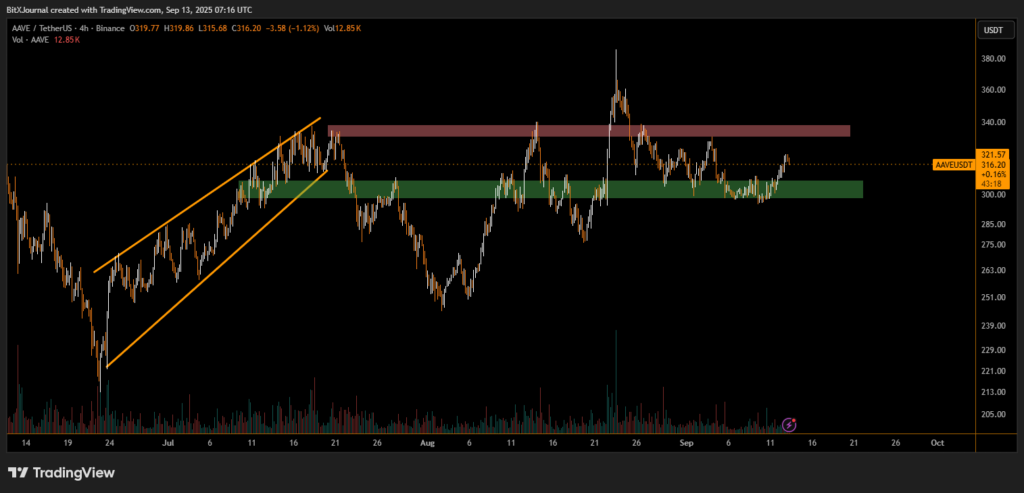This screenshot has width=1024, height=493.
Task: Click the 251.00 level on price axis
Action: [993, 297]
